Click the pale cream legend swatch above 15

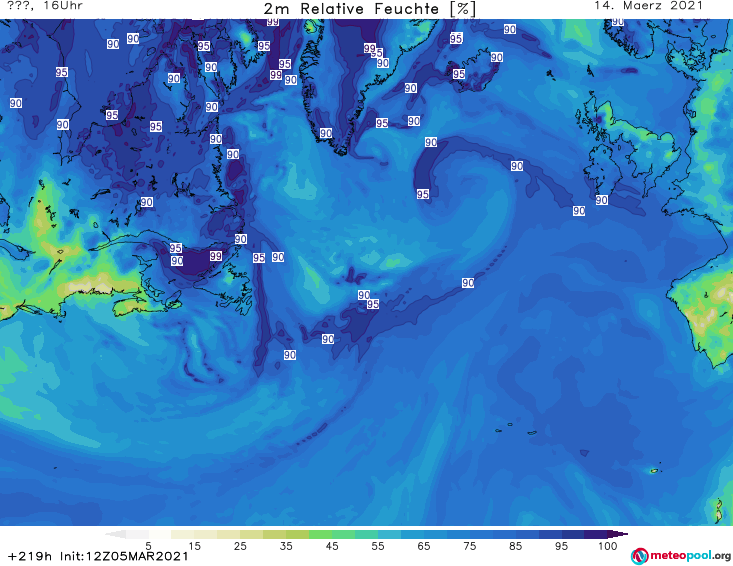click(x=183, y=534)
